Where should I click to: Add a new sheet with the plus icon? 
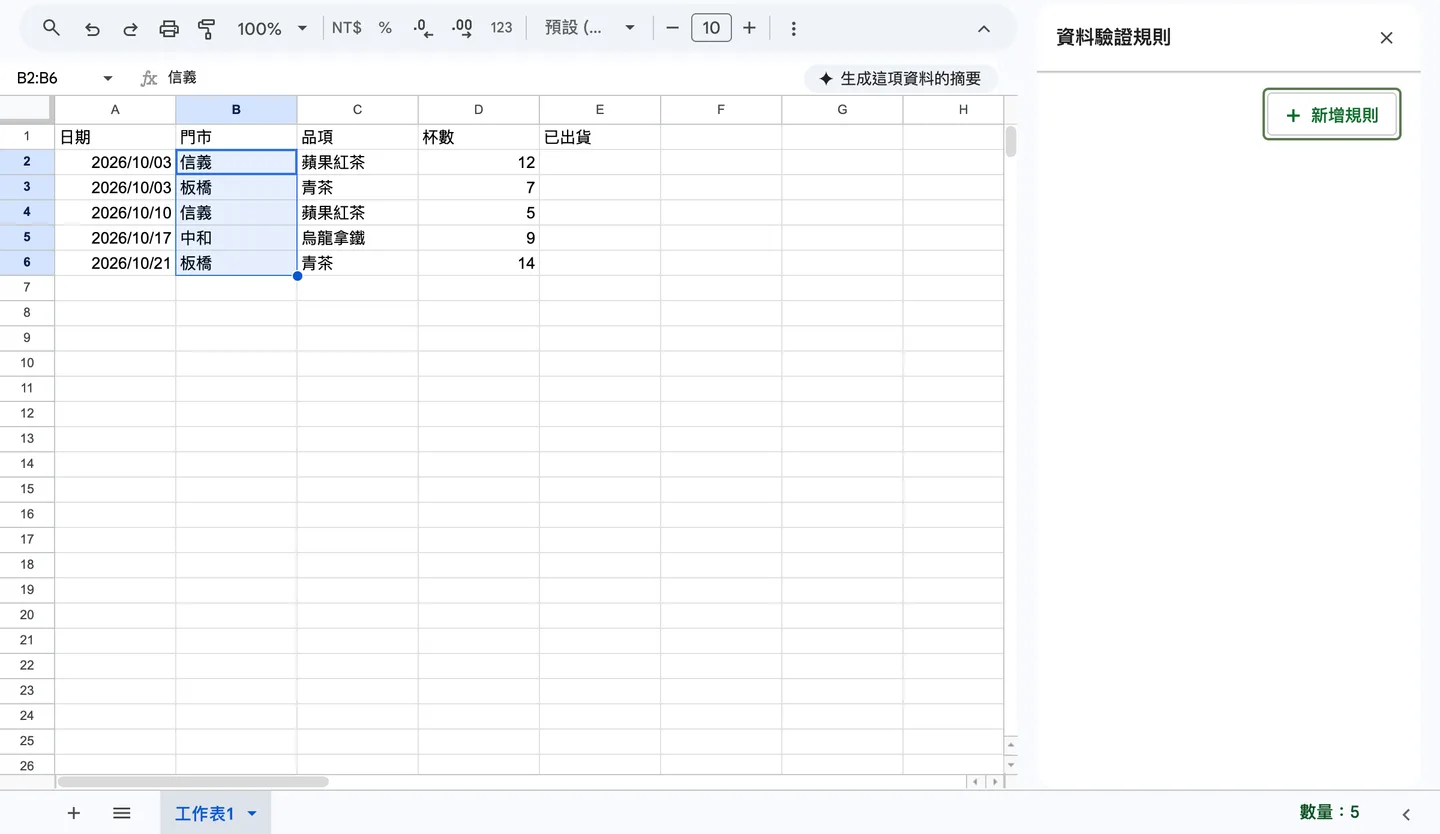pyautogui.click(x=73, y=813)
